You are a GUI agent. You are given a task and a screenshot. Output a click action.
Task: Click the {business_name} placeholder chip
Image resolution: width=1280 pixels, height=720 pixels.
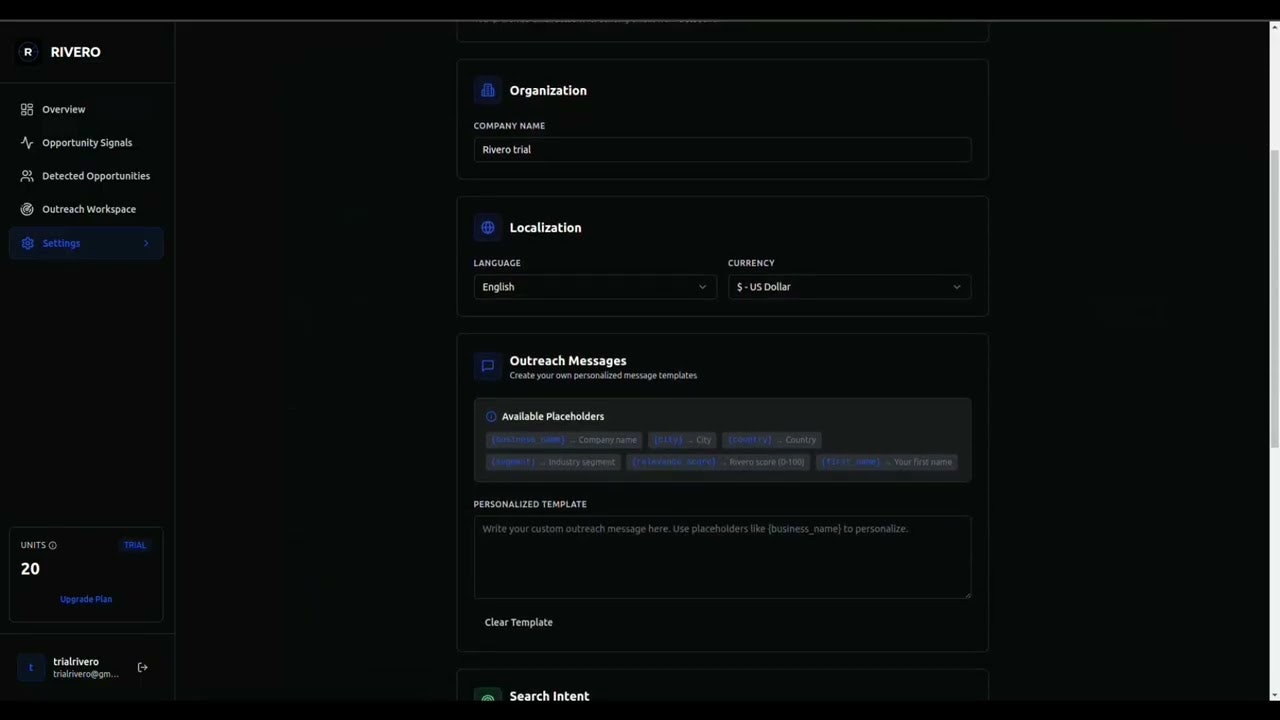click(564, 440)
